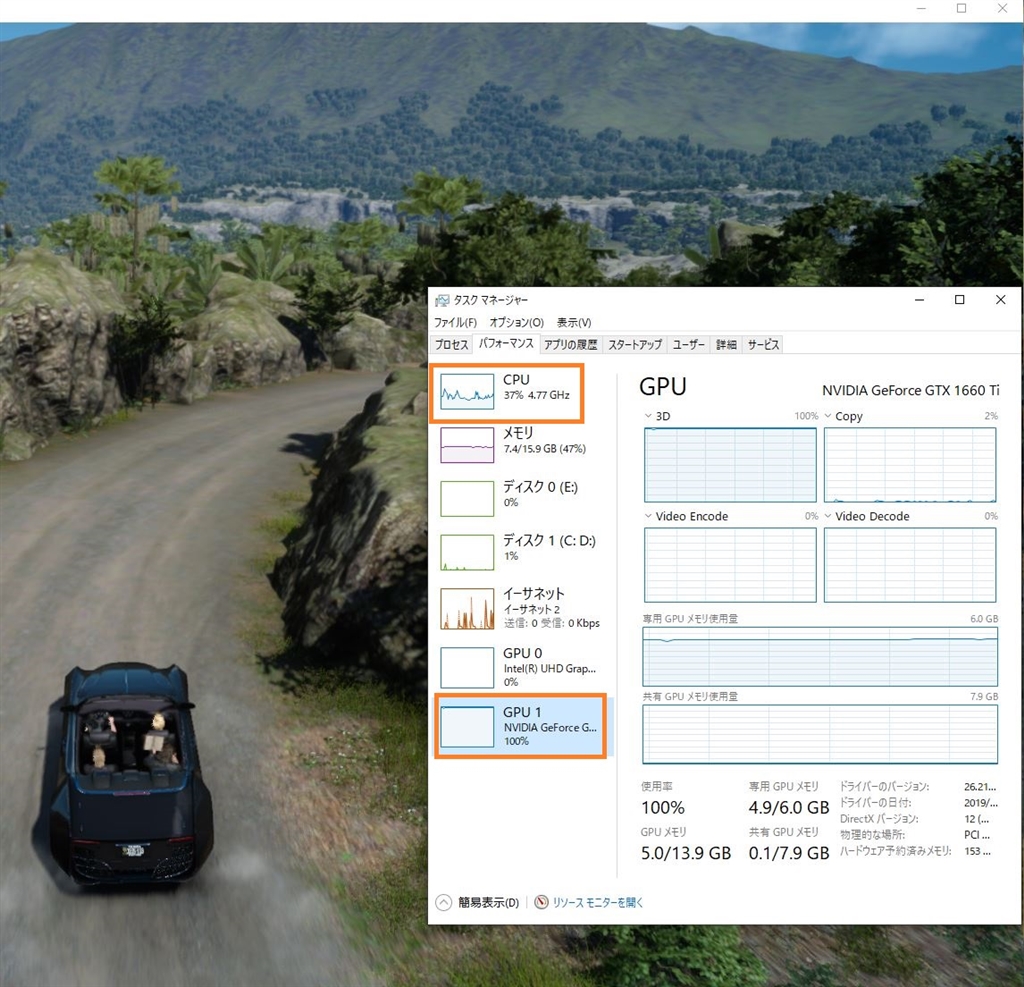Viewport: 1024px width, 987px height.
Task: Click the ハードウェア予約済みメモリ label
Action: [x=895, y=850]
